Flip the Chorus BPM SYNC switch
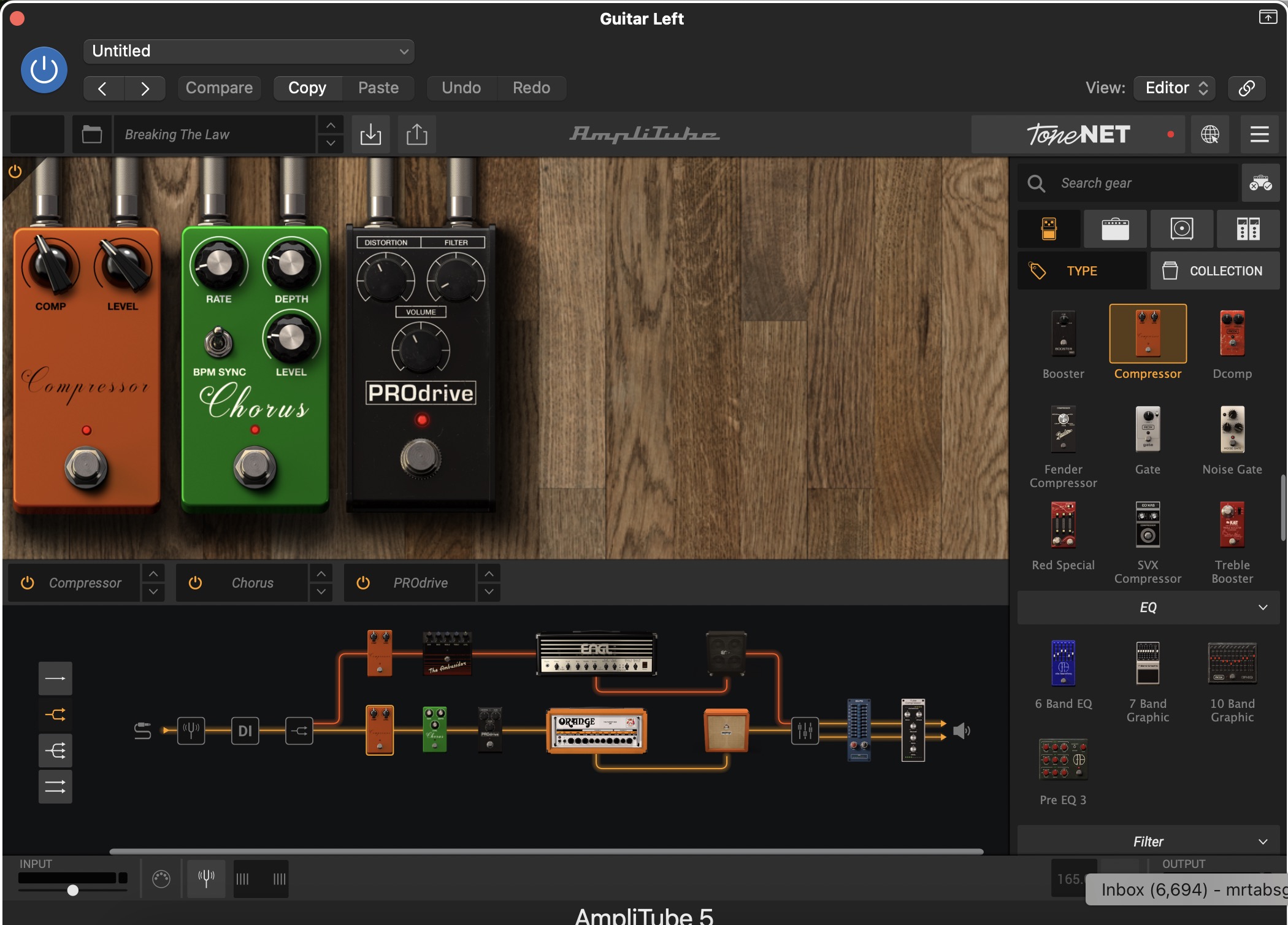Viewport: 1288px width, 925px height. coord(218,342)
